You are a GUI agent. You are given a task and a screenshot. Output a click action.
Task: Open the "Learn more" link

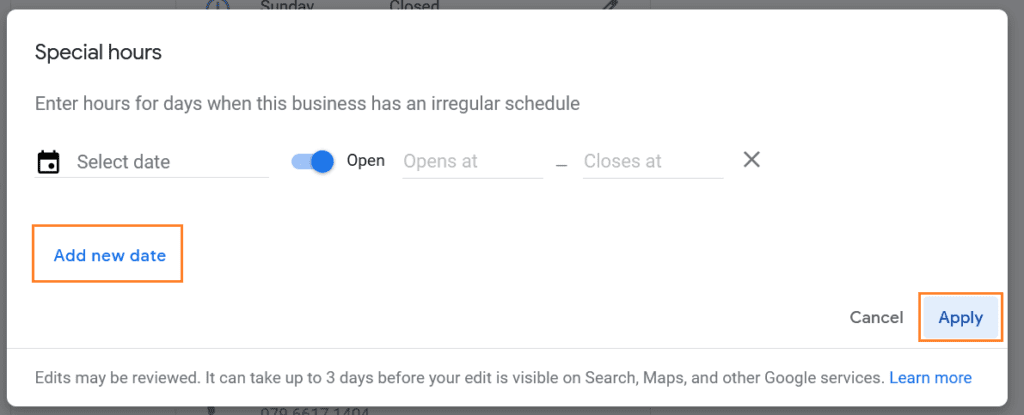coord(930,378)
